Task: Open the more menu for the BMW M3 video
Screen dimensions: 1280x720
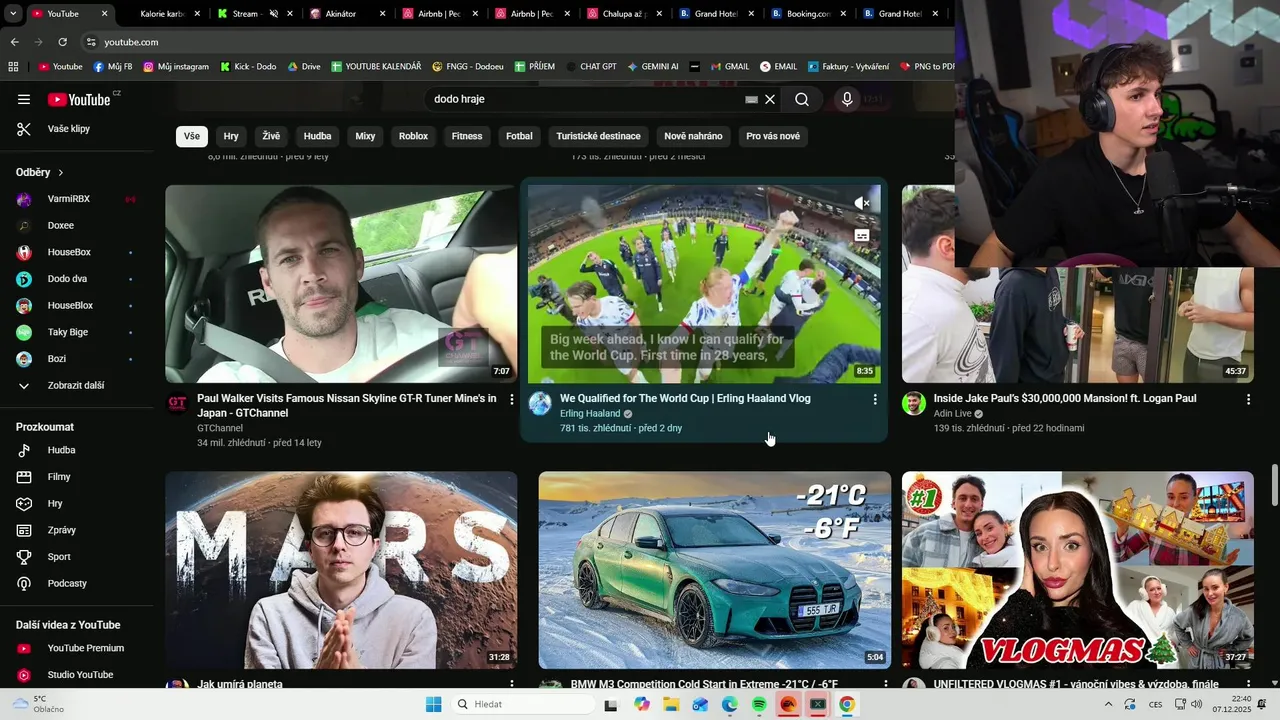Action: [885, 685]
